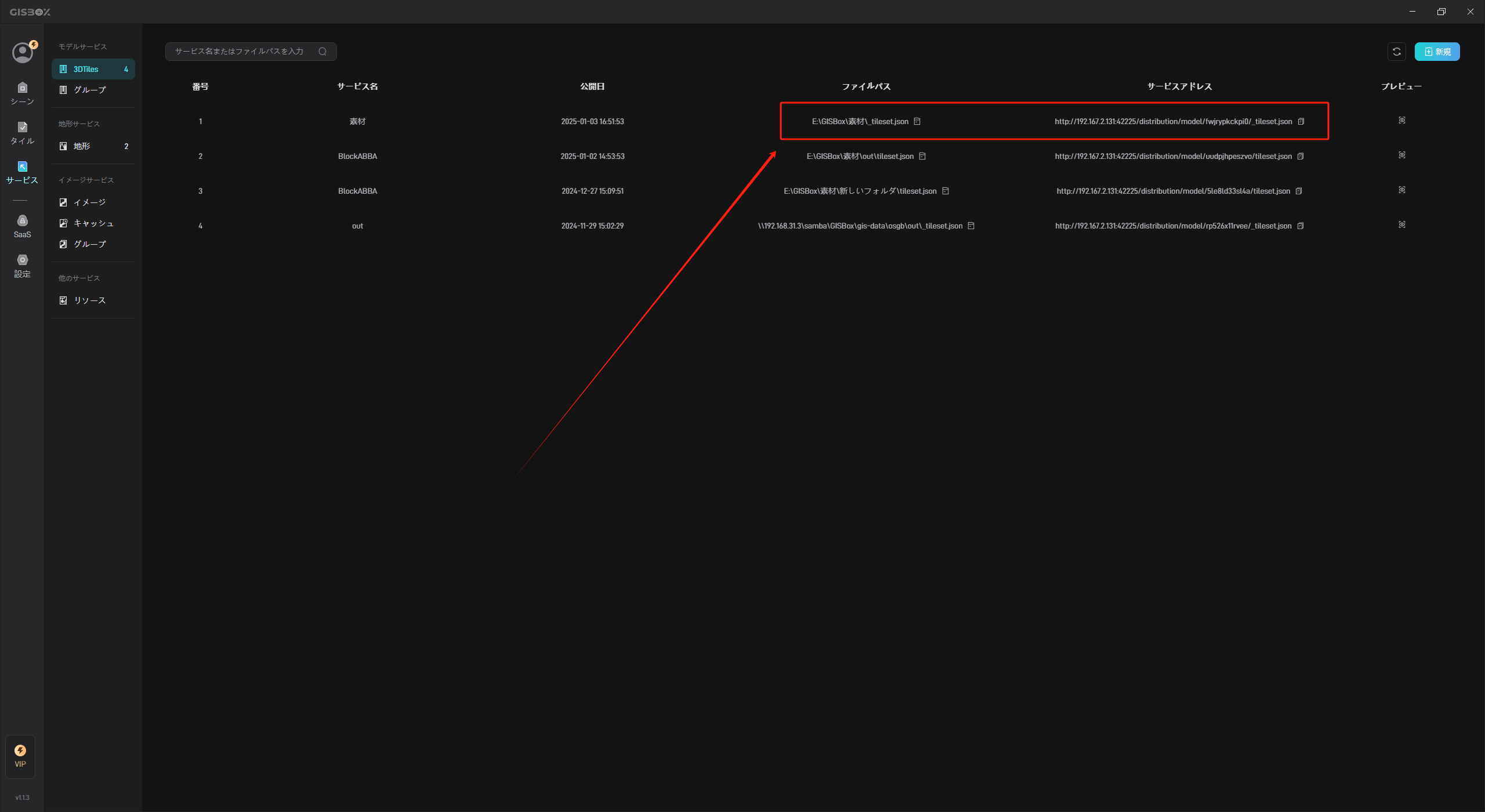Preview the 素材 service
Screen dimensions: 1485x812
click(x=1402, y=120)
